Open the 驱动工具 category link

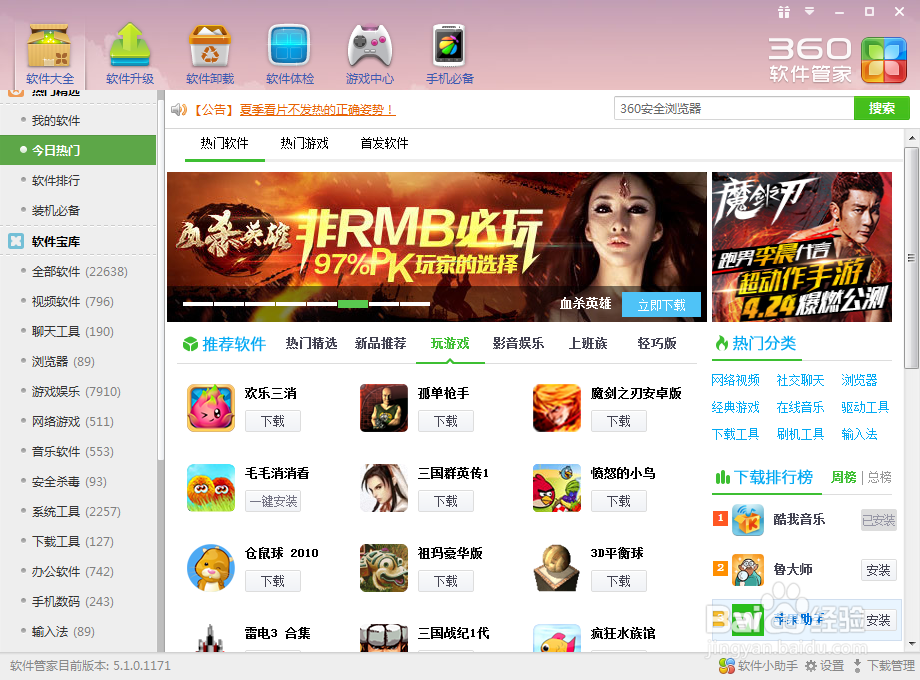click(865, 407)
